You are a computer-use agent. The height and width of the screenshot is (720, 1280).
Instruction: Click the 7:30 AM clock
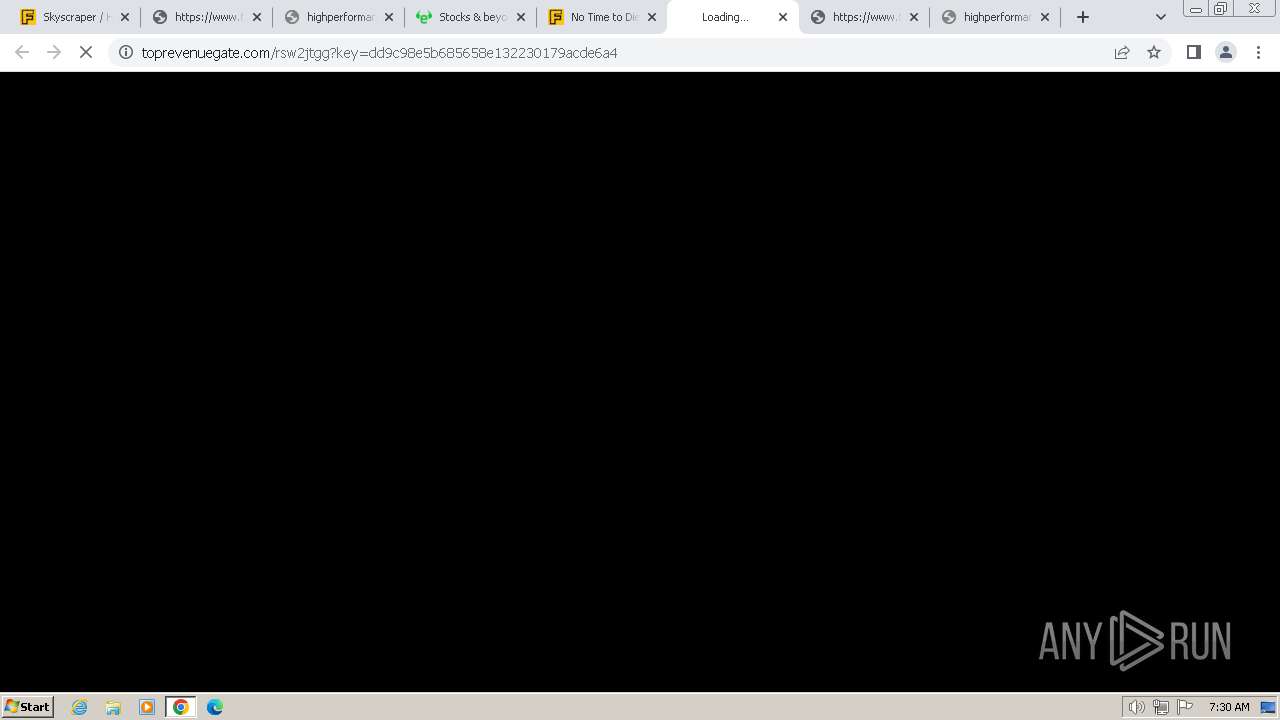(x=1229, y=707)
